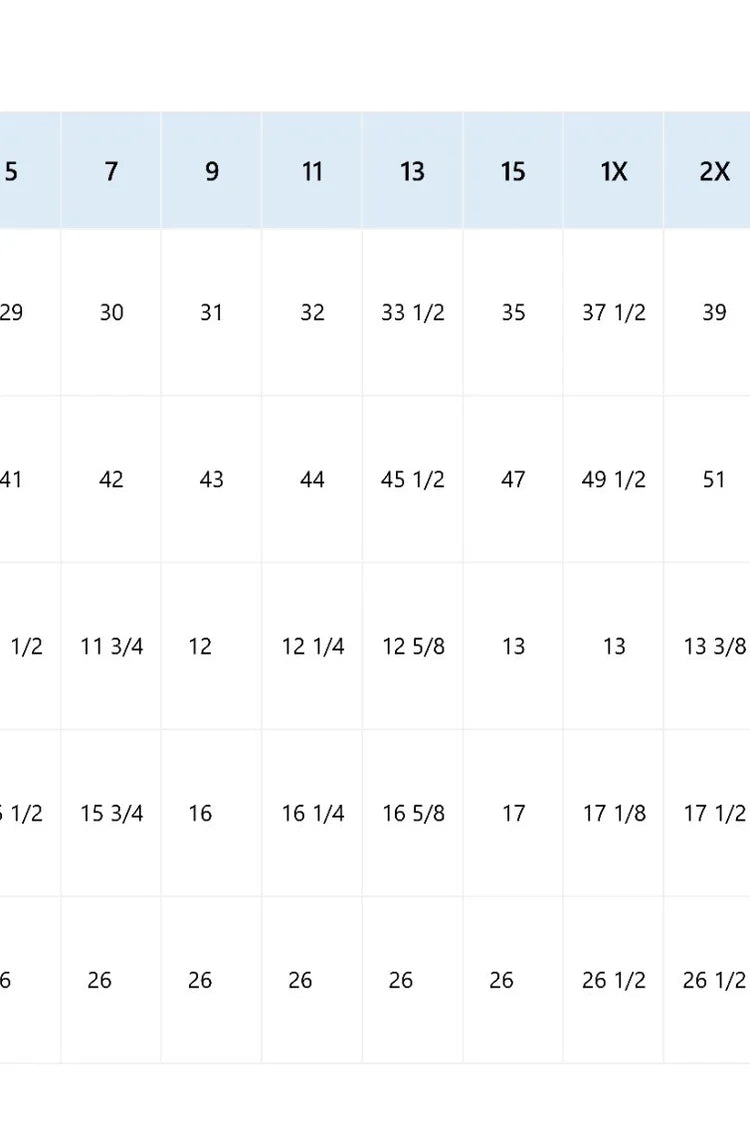Image resolution: width=750 pixels, height=1125 pixels.
Task: Click the cell showing 39
Action: tap(714, 313)
